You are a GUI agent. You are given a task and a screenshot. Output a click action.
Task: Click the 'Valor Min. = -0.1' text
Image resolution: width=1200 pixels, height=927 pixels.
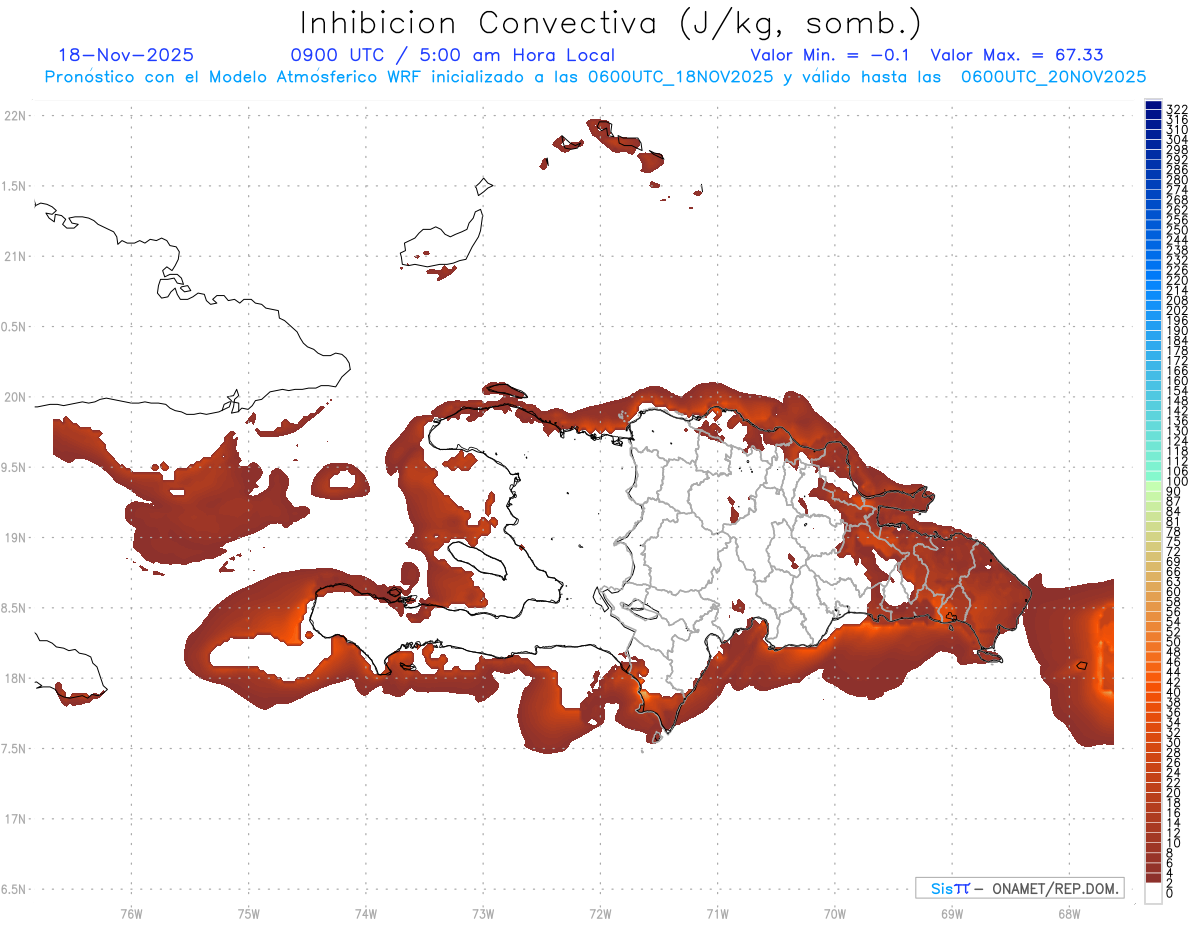[829, 55]
